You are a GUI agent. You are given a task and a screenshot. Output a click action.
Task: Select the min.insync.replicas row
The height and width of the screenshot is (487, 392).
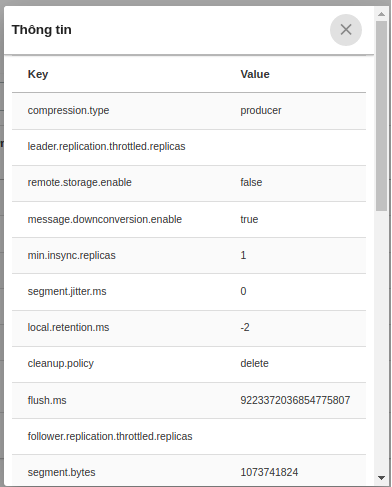[189, 255]
